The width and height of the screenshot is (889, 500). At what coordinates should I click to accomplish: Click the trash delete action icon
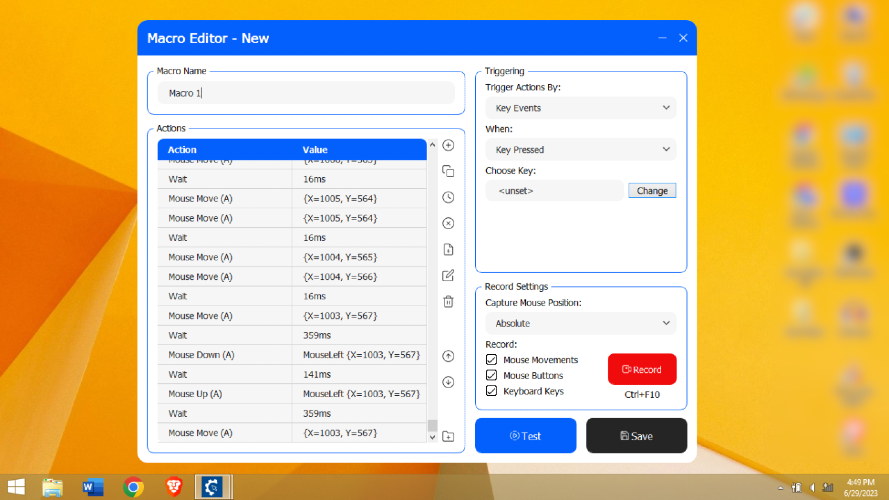point(448,302)
